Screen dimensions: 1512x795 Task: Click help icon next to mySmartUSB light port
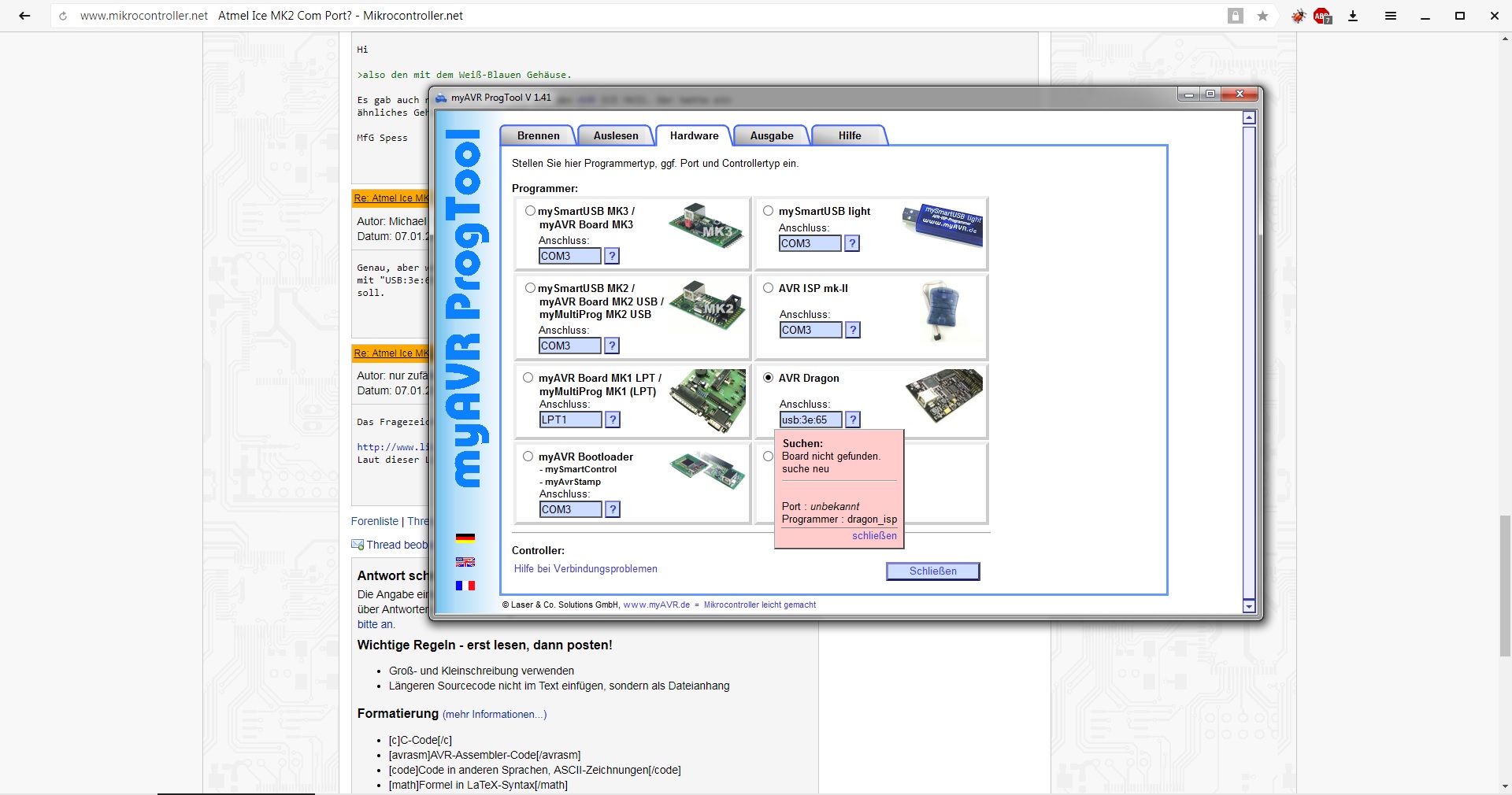click(852, 243)
